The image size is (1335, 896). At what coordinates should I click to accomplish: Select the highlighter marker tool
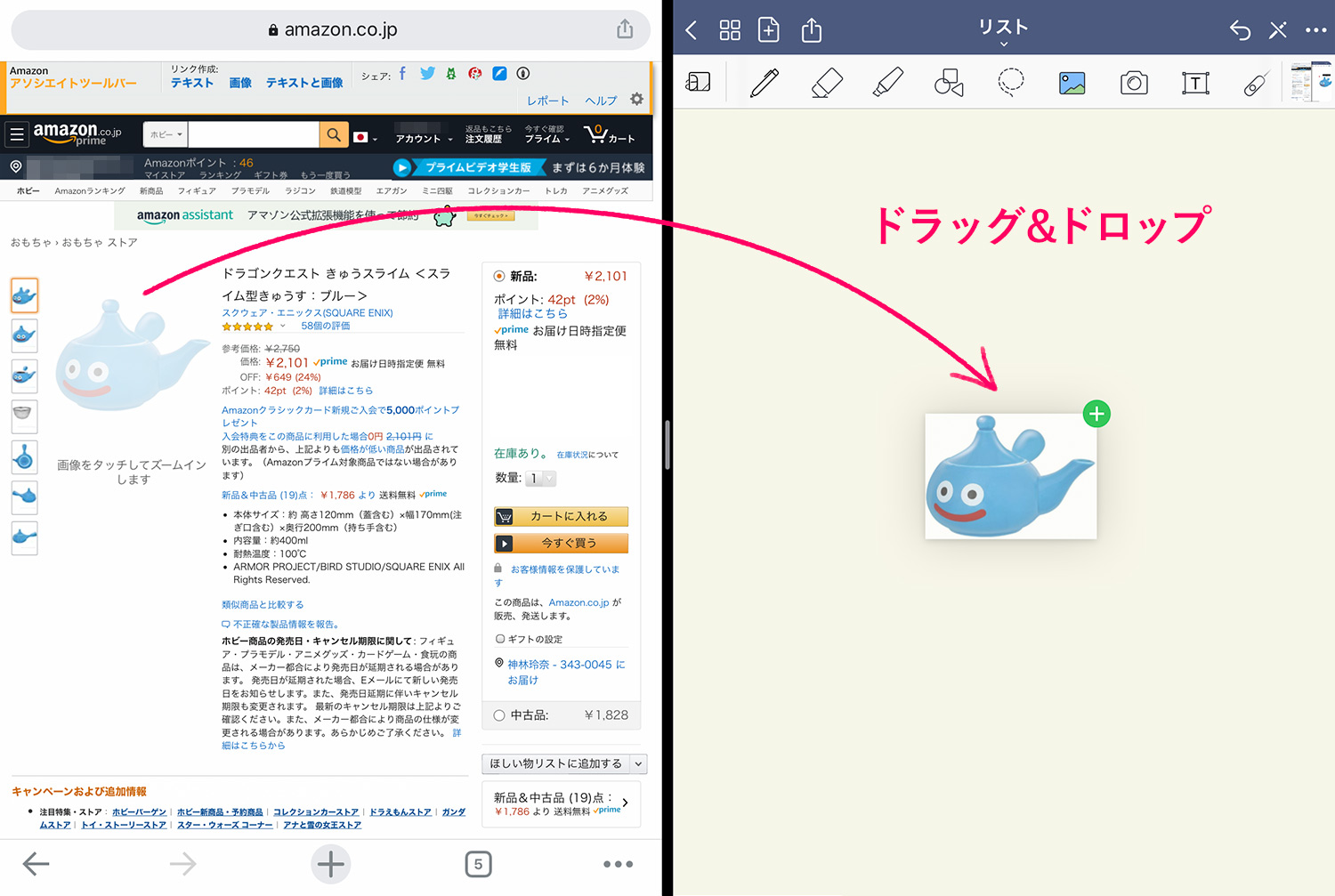(x=887, y=83)
